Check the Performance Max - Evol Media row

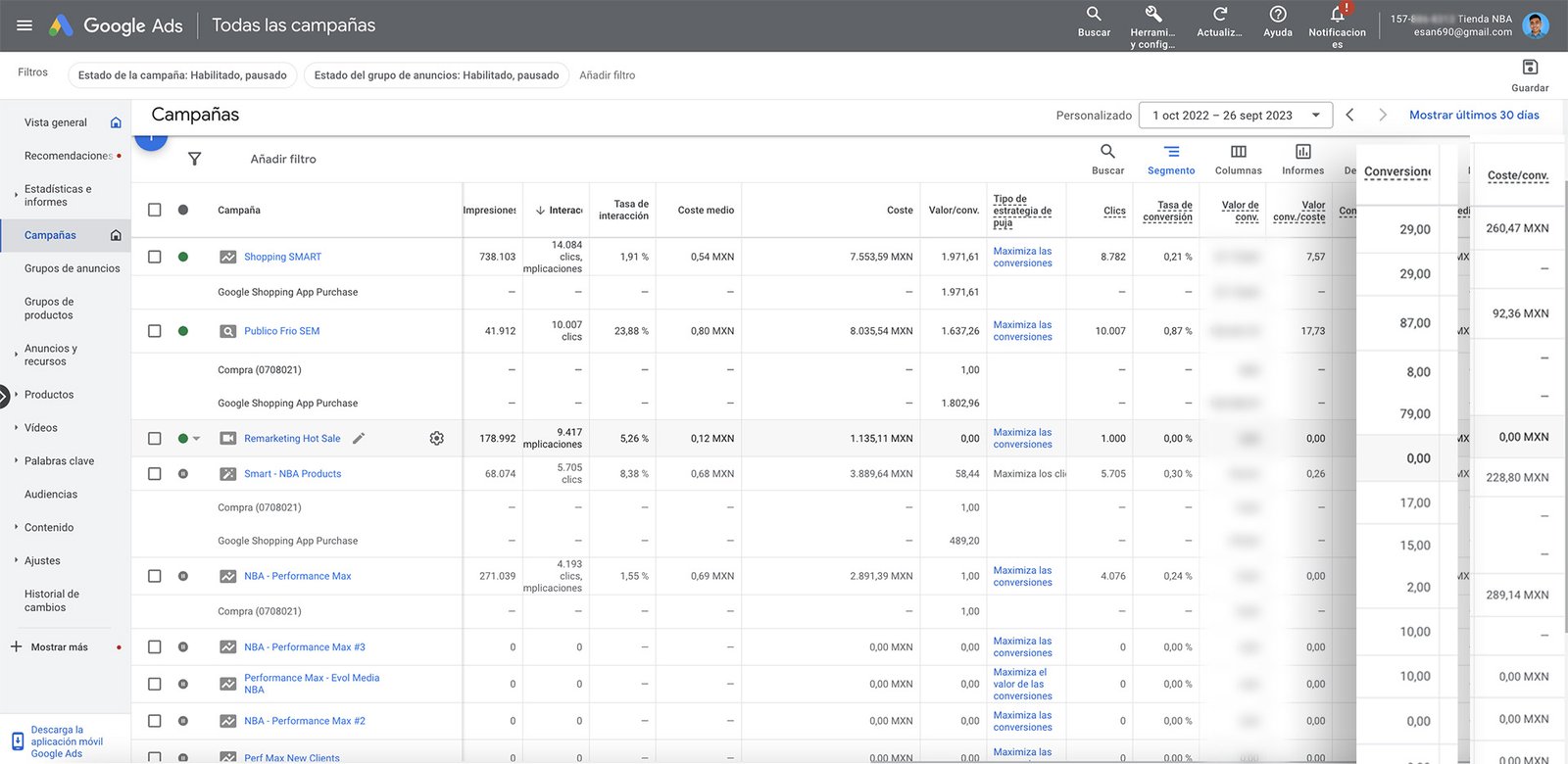[154, 684]
